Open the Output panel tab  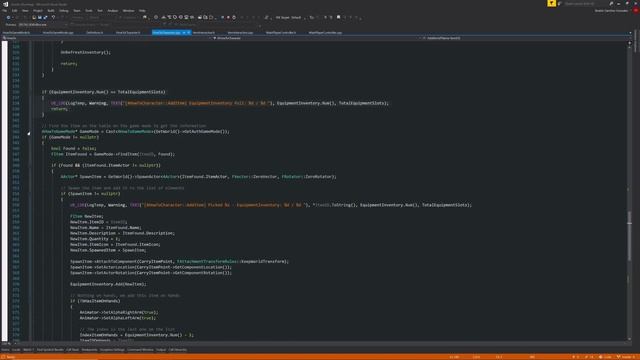click(161, 350)
